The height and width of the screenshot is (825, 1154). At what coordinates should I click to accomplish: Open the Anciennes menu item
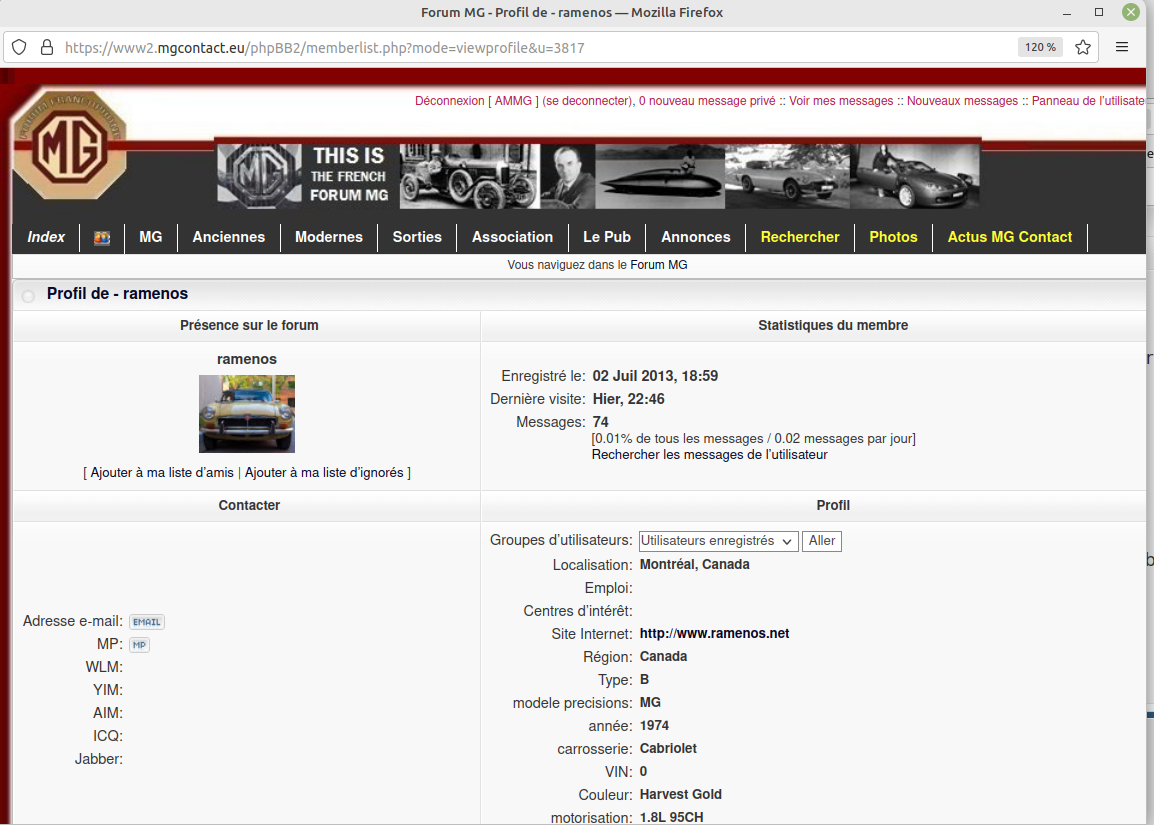coord(228,237)
